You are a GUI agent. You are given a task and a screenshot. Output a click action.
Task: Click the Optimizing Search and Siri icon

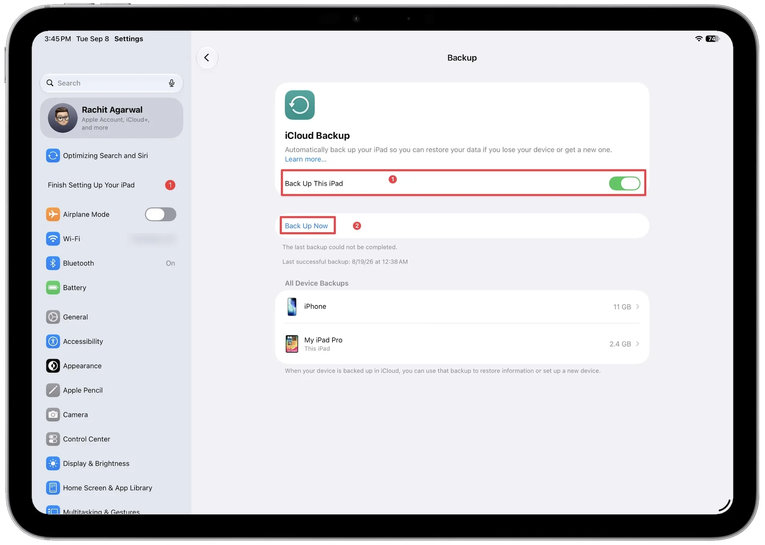(x=53, y=156)
